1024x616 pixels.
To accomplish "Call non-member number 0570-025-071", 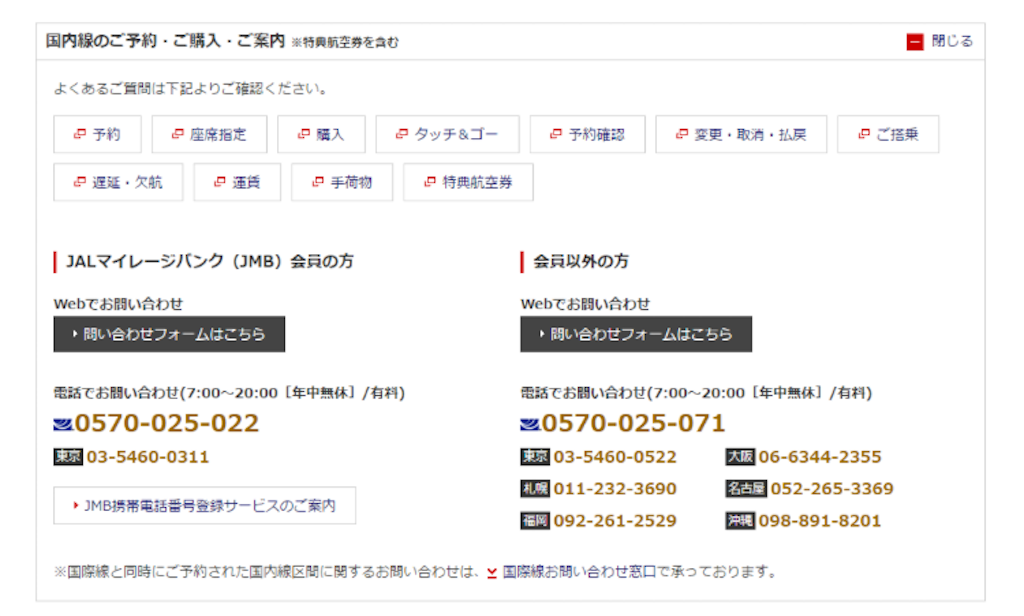I will click(x=633, y=423).
